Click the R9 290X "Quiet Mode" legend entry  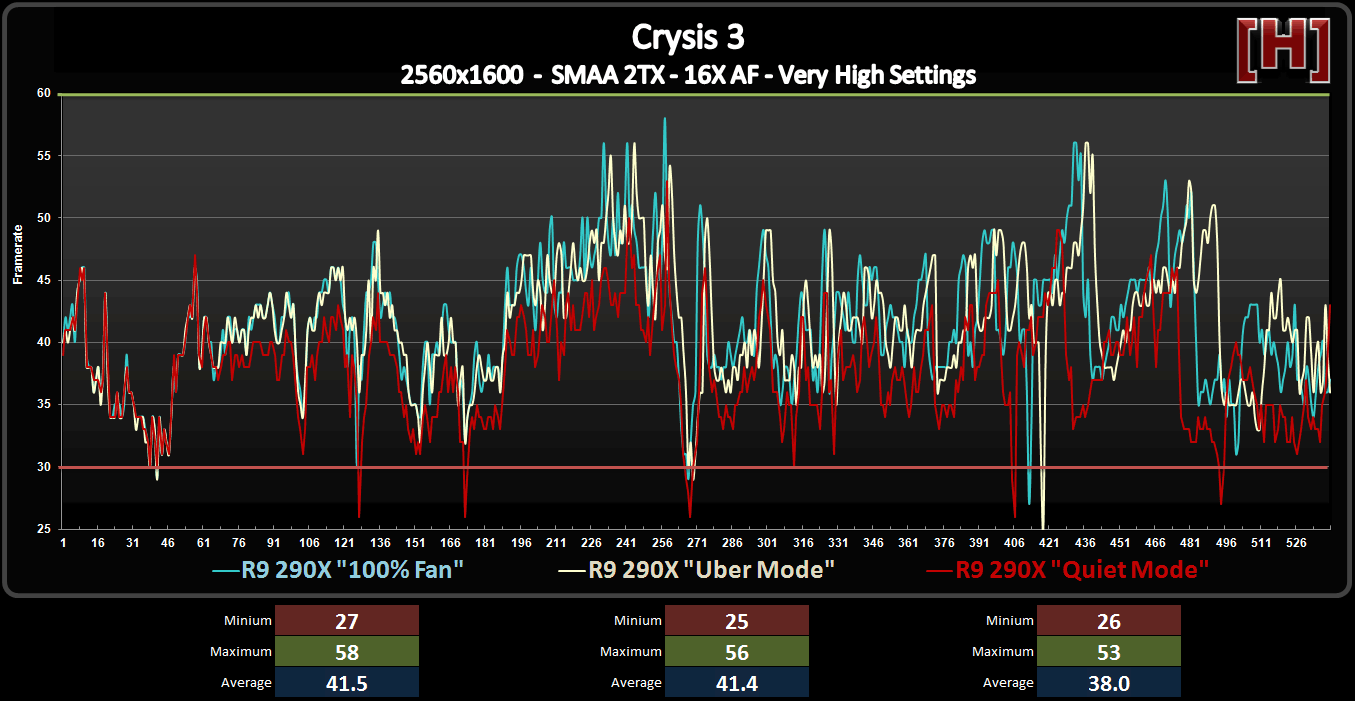[1068, 570]
